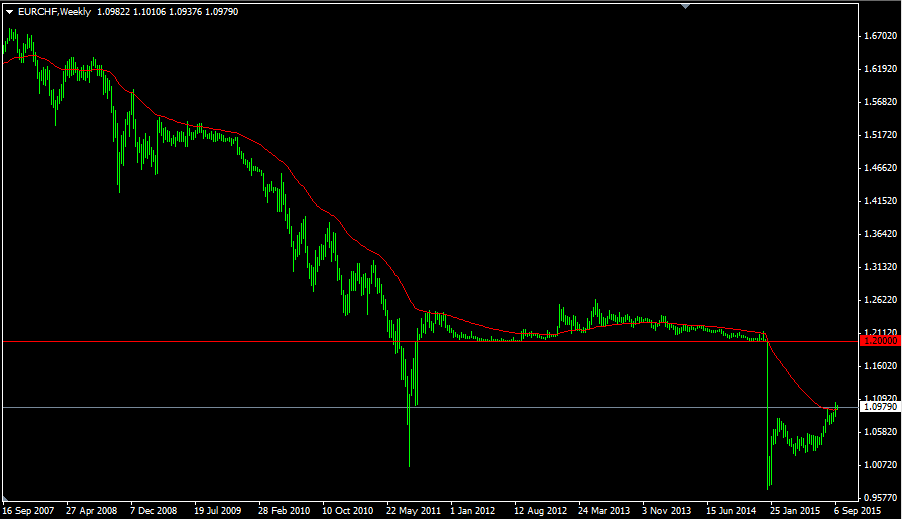The width and height of the screenshot is (903, 519).
Task: Click the 19 Jul 2009 date label
Action: pos(217,510)
